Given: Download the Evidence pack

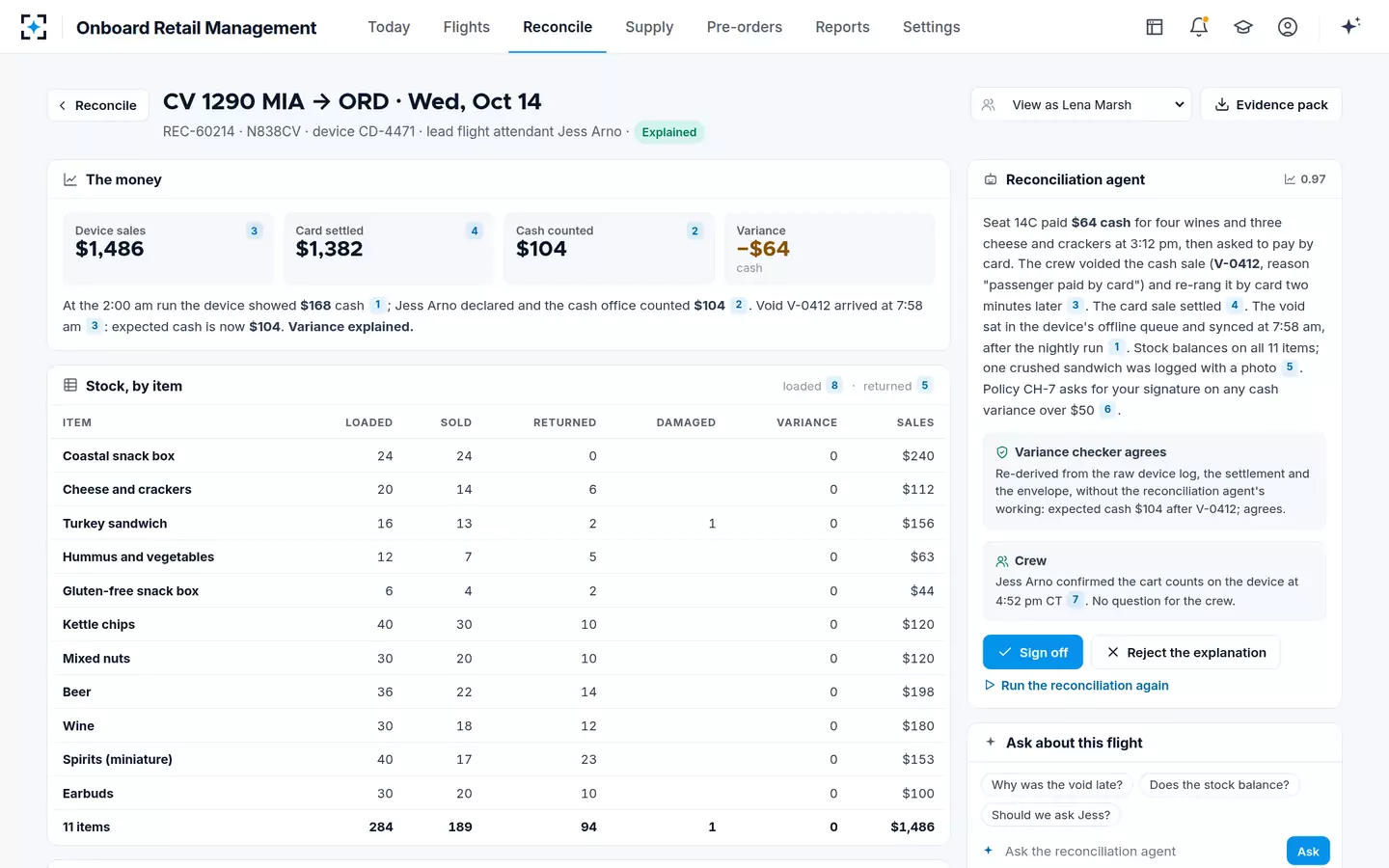Looking at the screenshot, I should click(x=1271, y=104).
